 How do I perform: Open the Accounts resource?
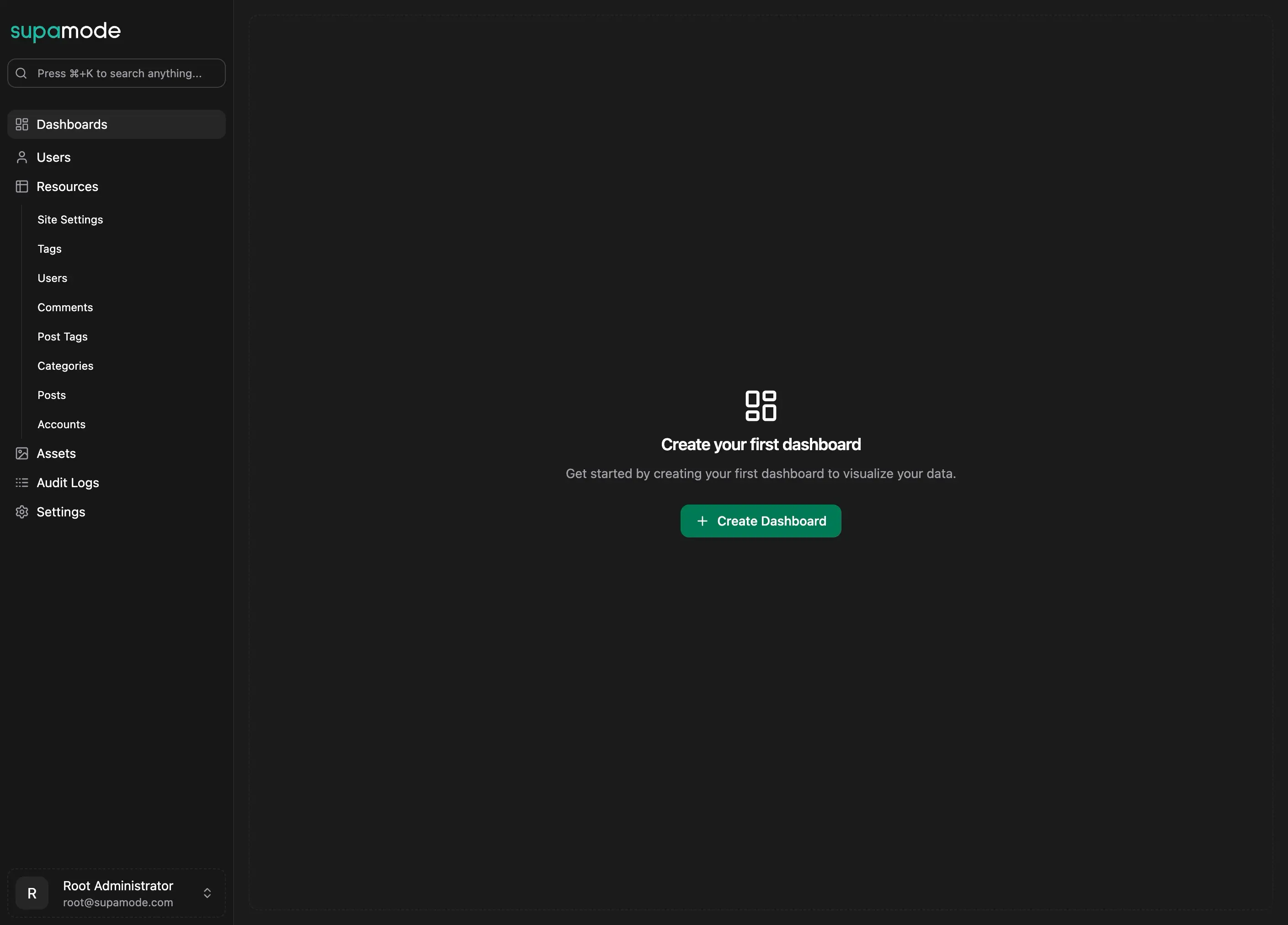point(61,424)
